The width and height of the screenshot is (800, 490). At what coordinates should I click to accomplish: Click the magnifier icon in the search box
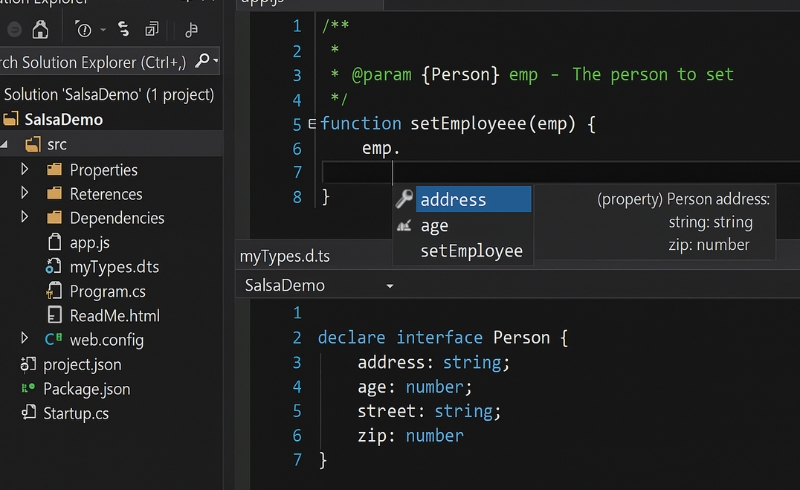(203, 61)
